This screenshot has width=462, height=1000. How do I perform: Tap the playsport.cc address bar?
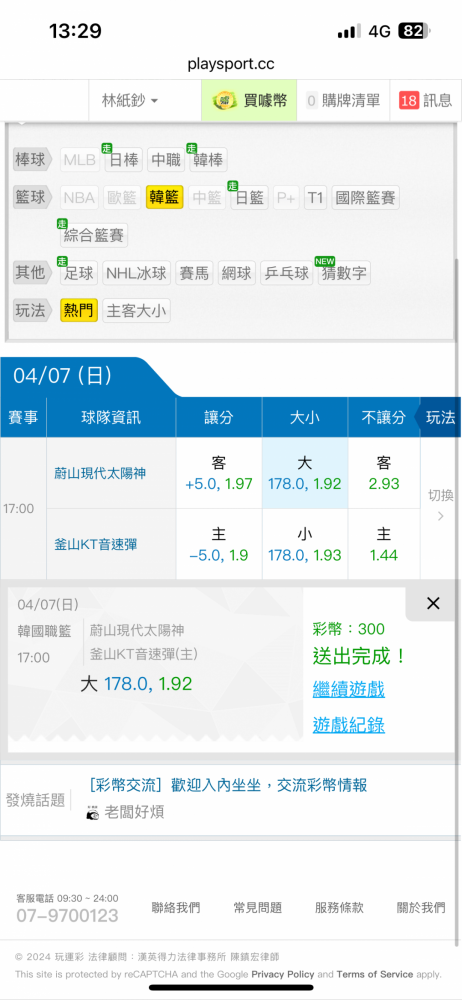[x=231, y=64]
